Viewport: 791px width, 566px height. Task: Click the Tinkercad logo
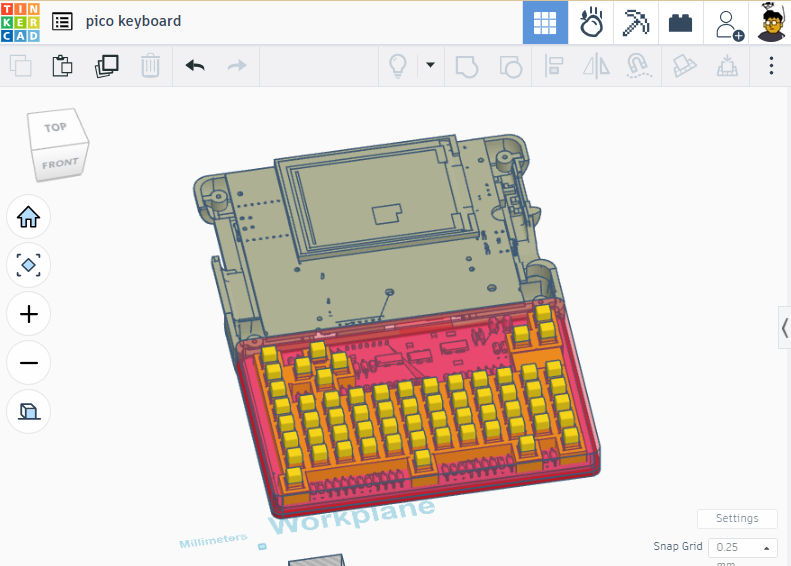tap(20, 22)
